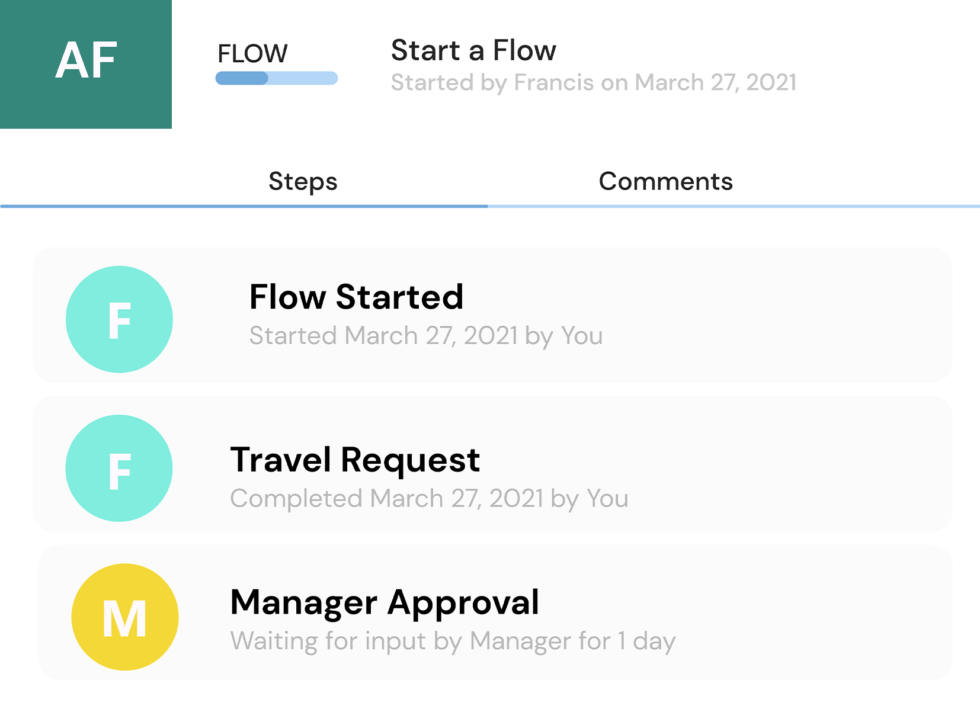Select the Steps tab
980x712 pixels.
pos(302,181)
